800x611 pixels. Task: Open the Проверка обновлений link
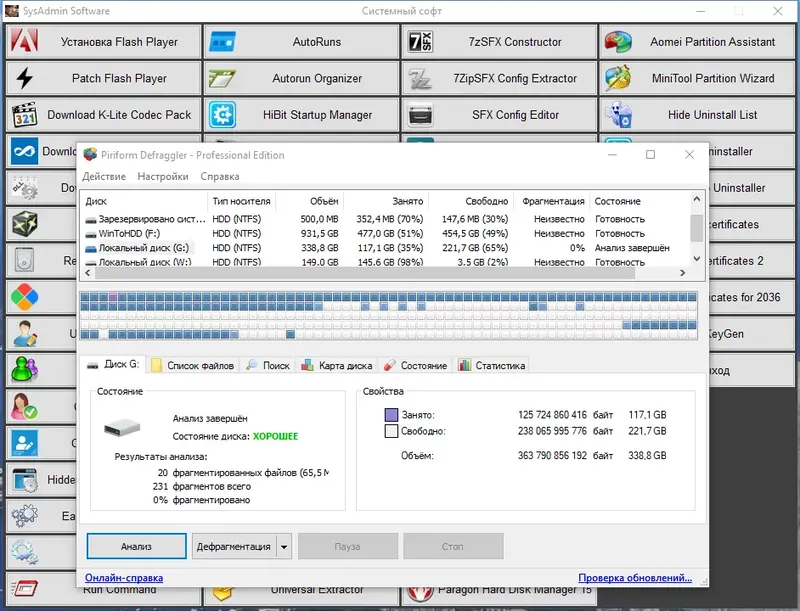point(635,578)
